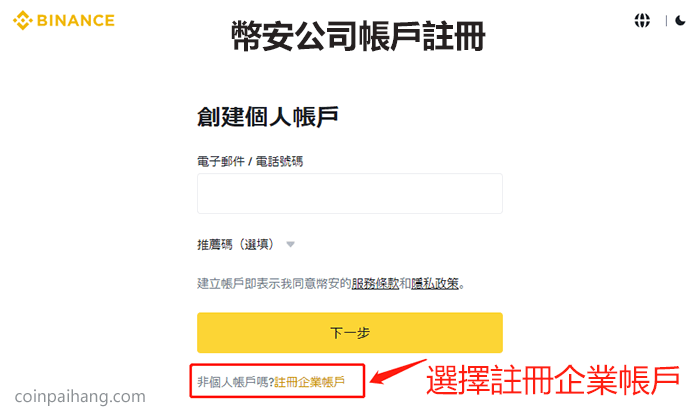Click the BINANCE wordmark text
The height and width of the screenshot is (416, 700).
[76, 21]
